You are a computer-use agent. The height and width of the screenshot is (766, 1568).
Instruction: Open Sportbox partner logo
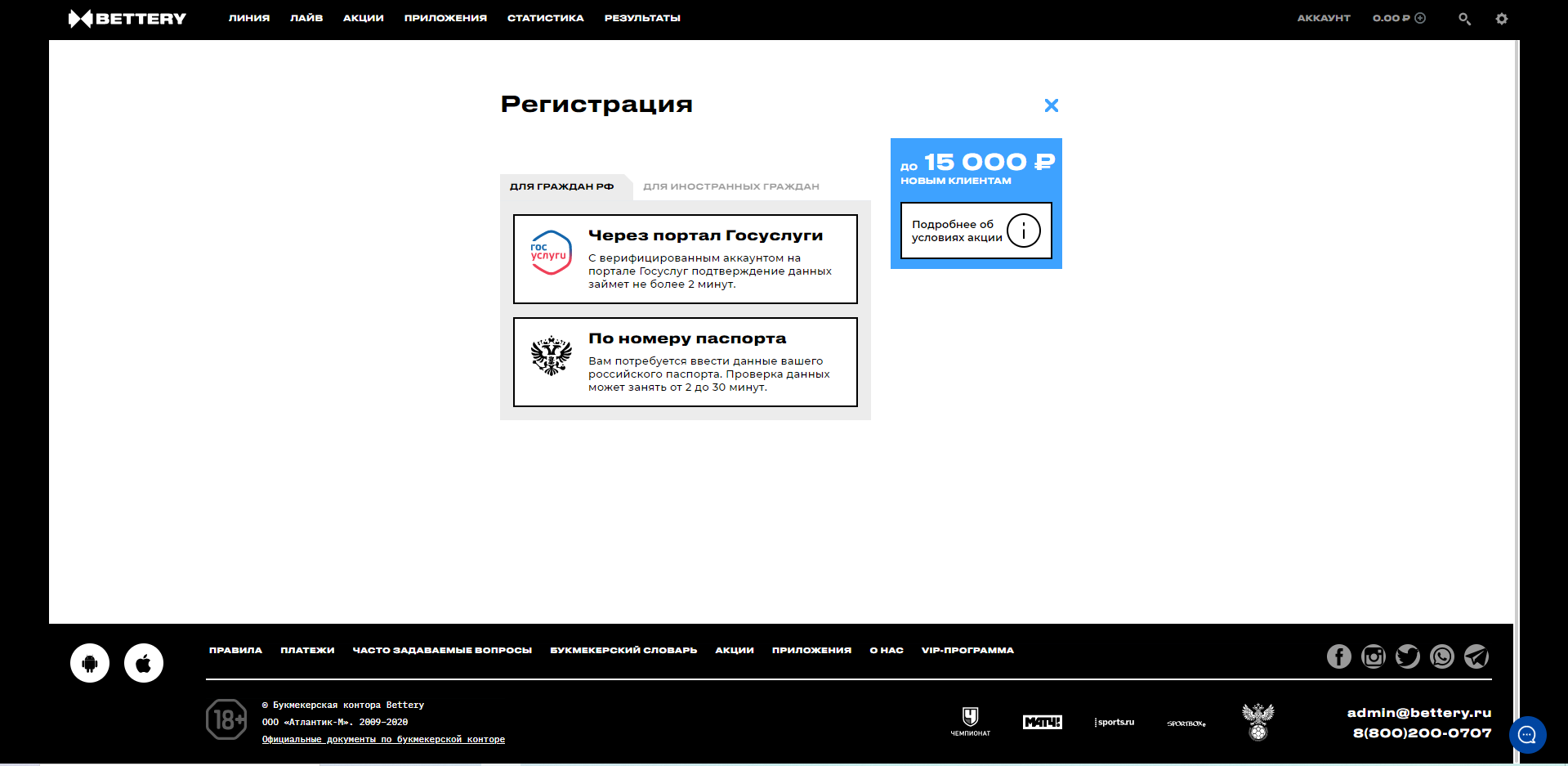(x=1186, y=723)
